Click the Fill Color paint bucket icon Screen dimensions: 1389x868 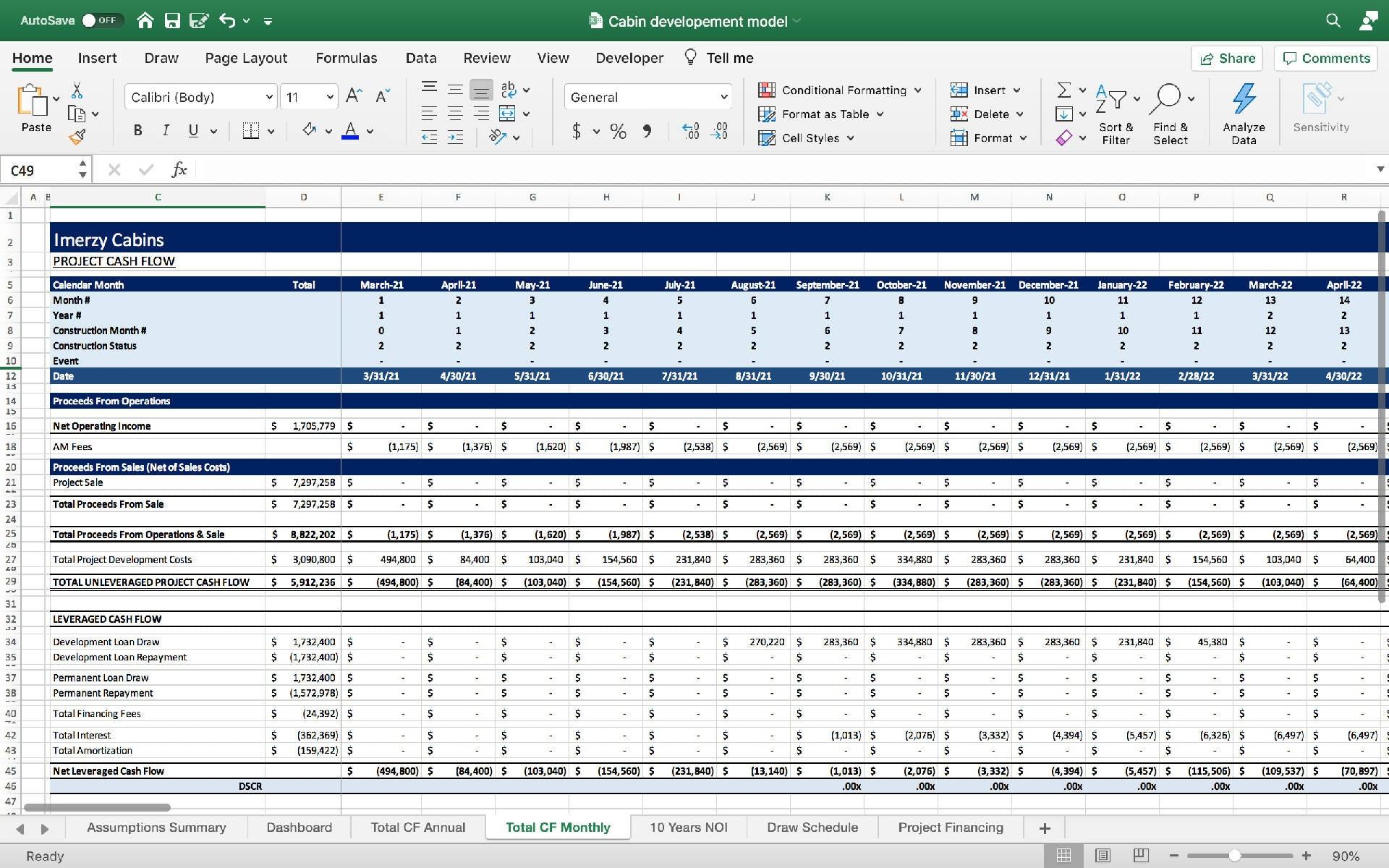point(310,130)
